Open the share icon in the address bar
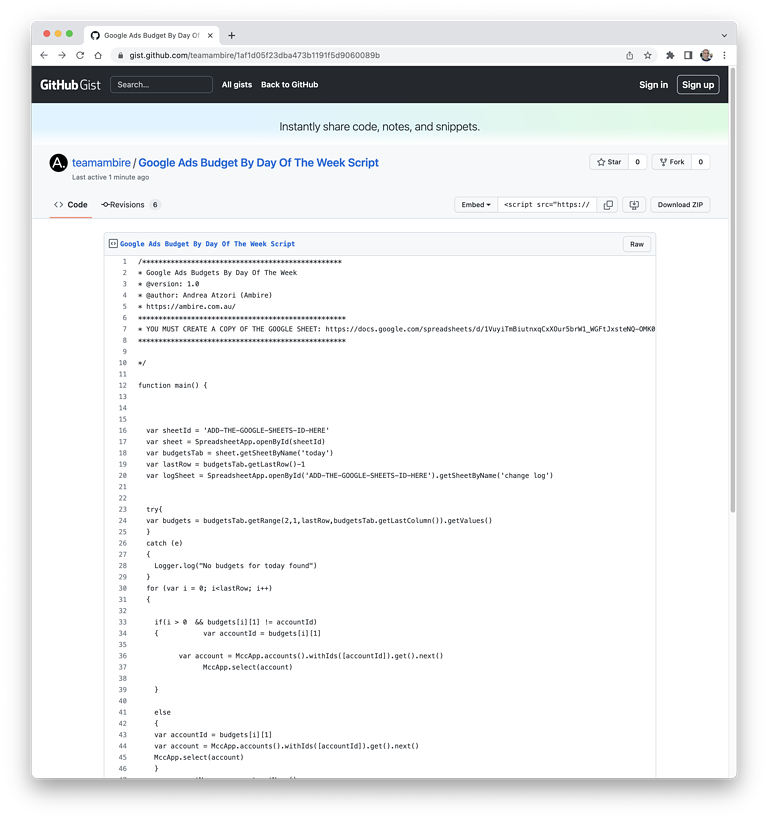This screenshot has width=767, height=820. click(x=628, y=57)
